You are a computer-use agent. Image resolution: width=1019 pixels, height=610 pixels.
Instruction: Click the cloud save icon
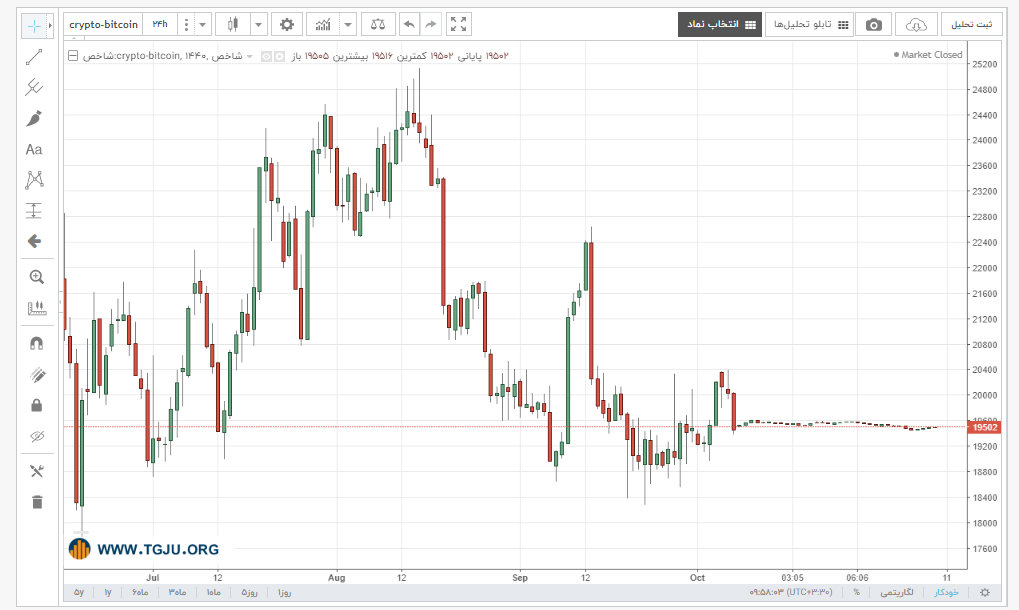(x=916, y=25)
